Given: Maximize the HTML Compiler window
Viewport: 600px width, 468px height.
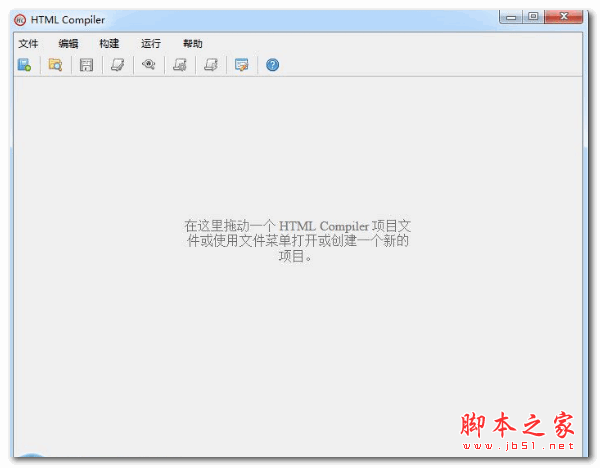Looking at the screenshot, I should 533,17.
